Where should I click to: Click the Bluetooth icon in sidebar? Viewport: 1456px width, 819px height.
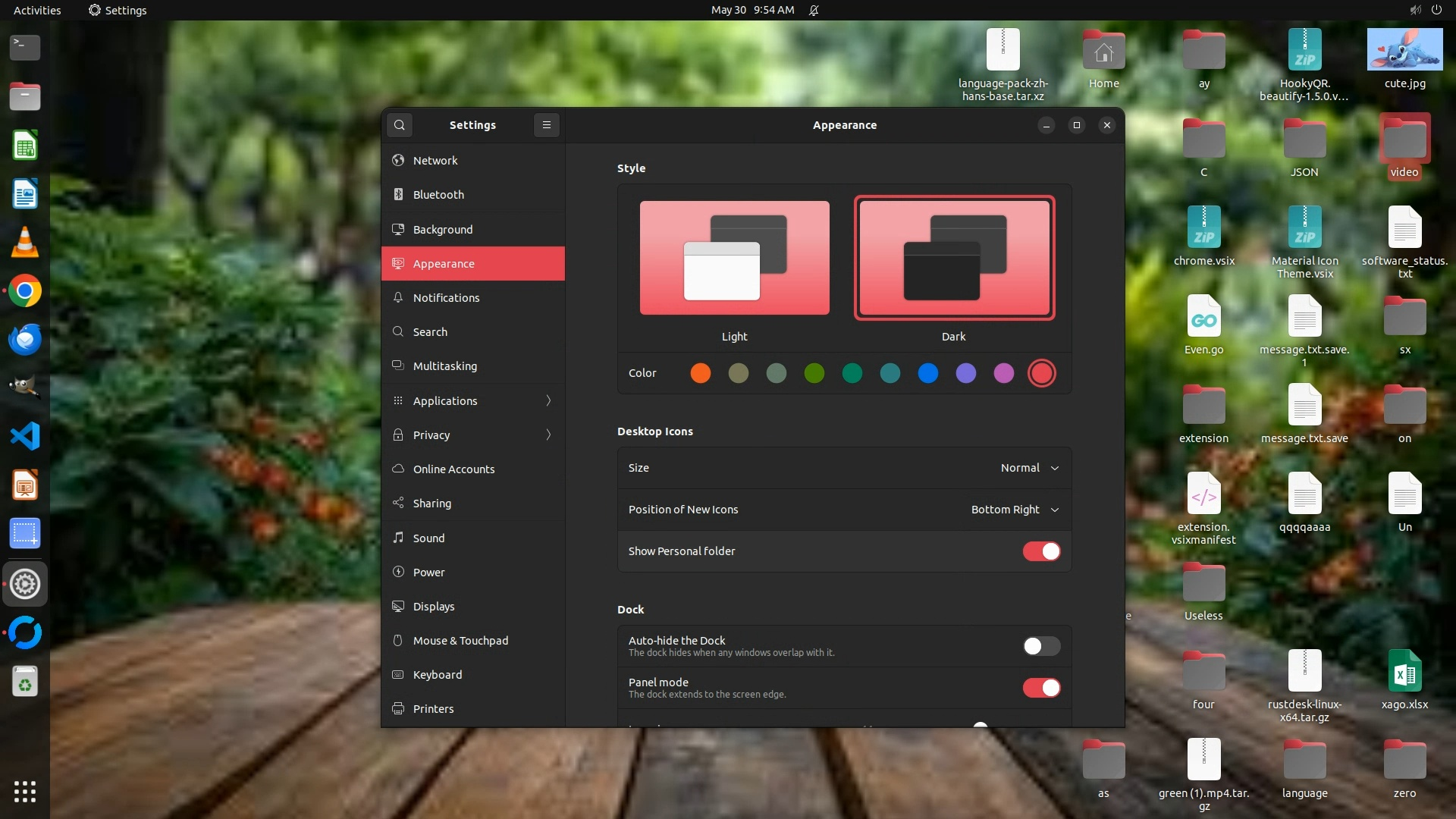[x=398, y=195]
